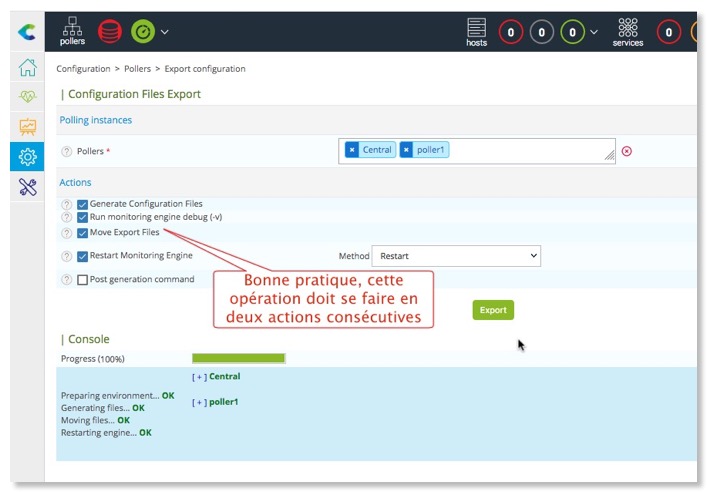Open the Method Restart dropdown
707x492 pixels.
pos(455,256)
